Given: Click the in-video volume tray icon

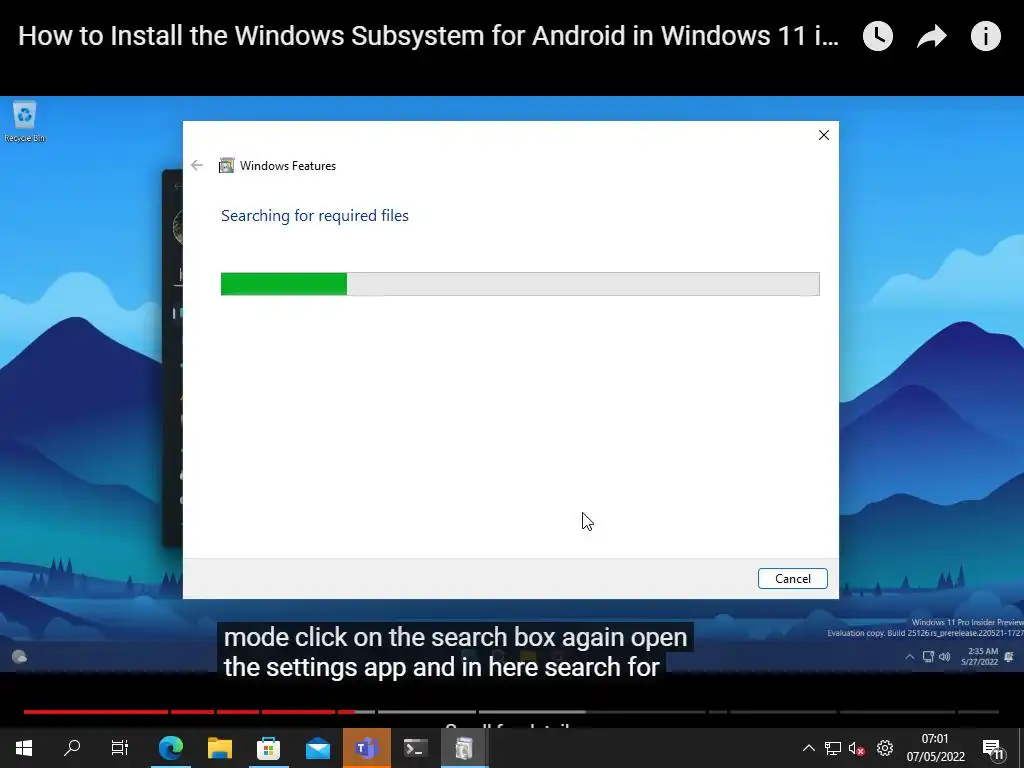Looking at the screenshot, I should pos(944,656).
